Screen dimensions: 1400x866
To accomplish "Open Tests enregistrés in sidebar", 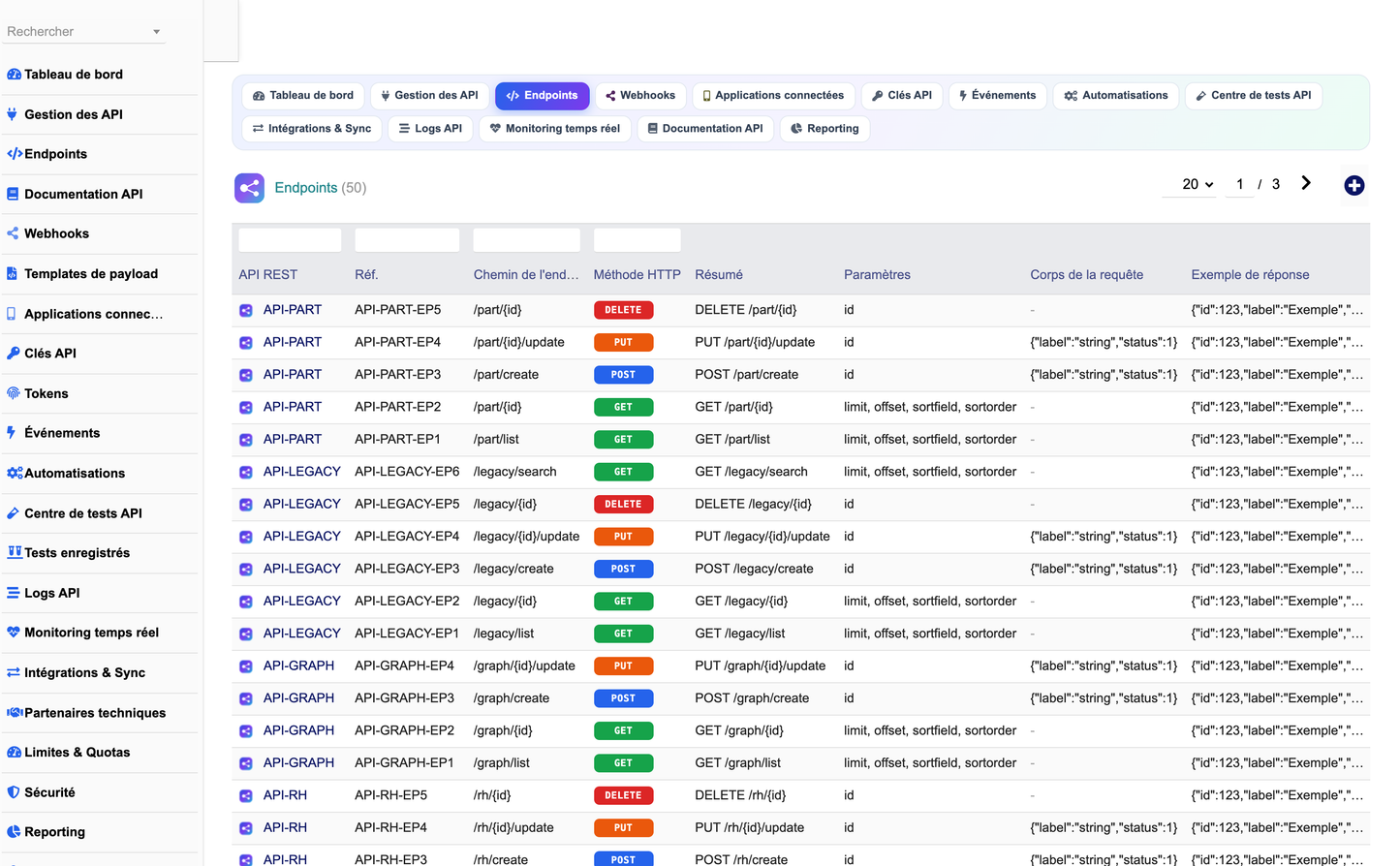I will tap(77, 553).
